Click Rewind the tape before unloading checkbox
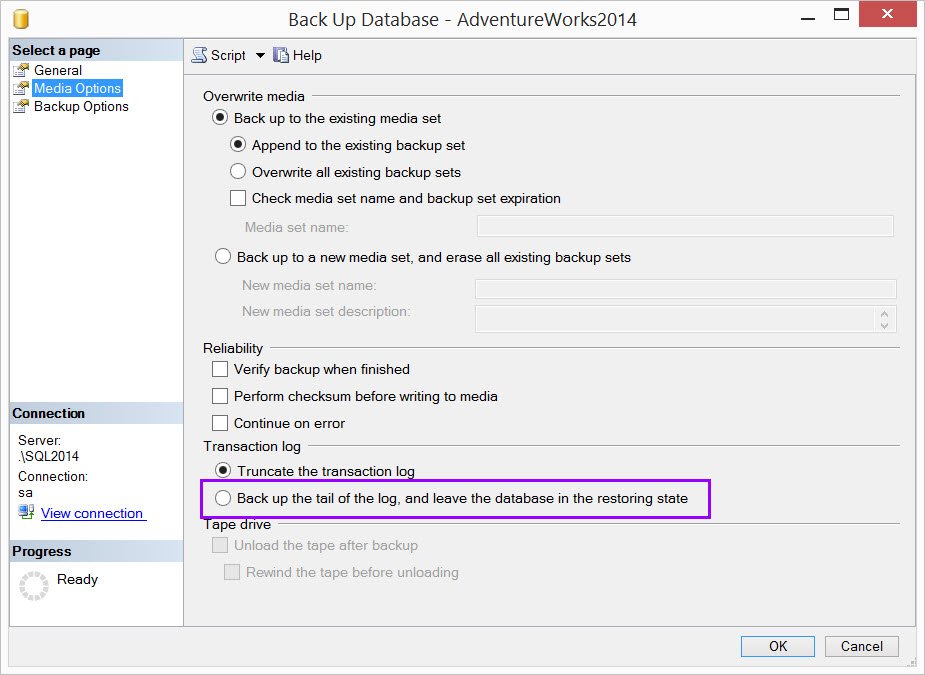The image size is (925, 675). point(232,572)
